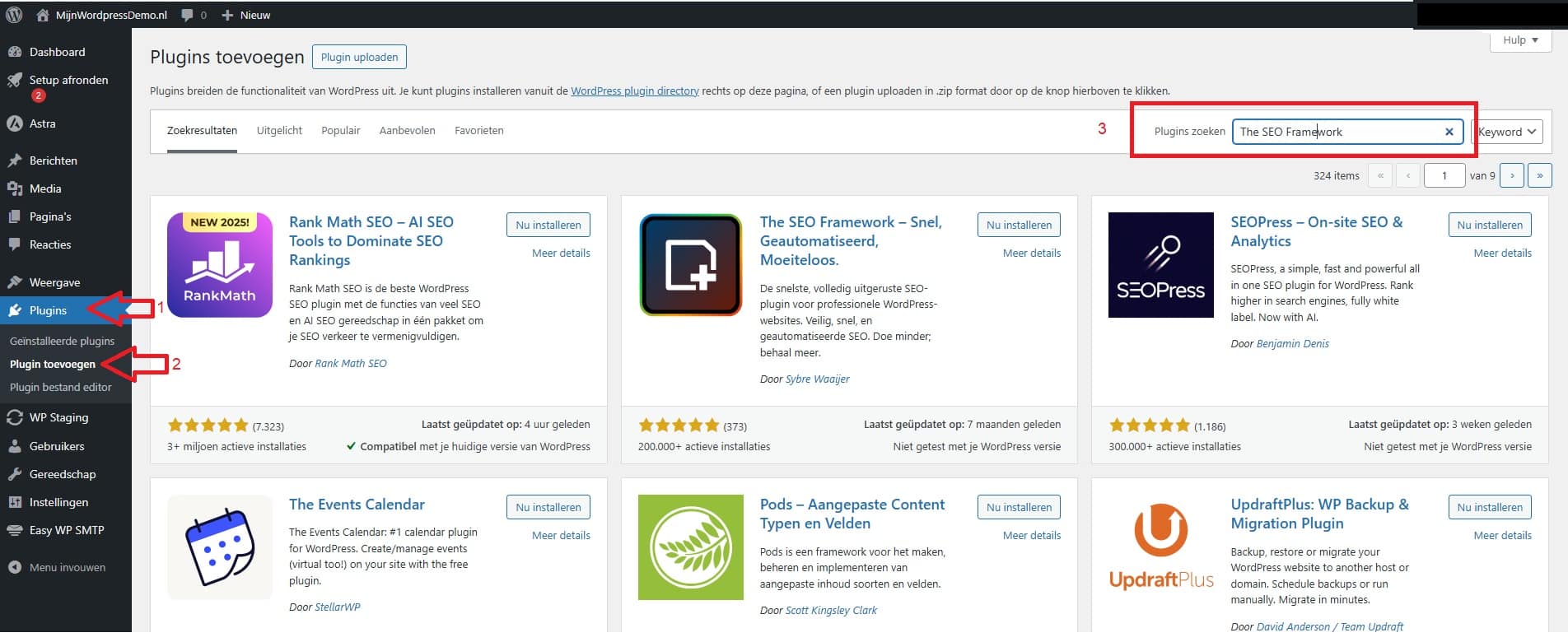The width and height of the screenshot is (1568, 642).
Task: Click the current page number field
Action: coord(1444,175)
